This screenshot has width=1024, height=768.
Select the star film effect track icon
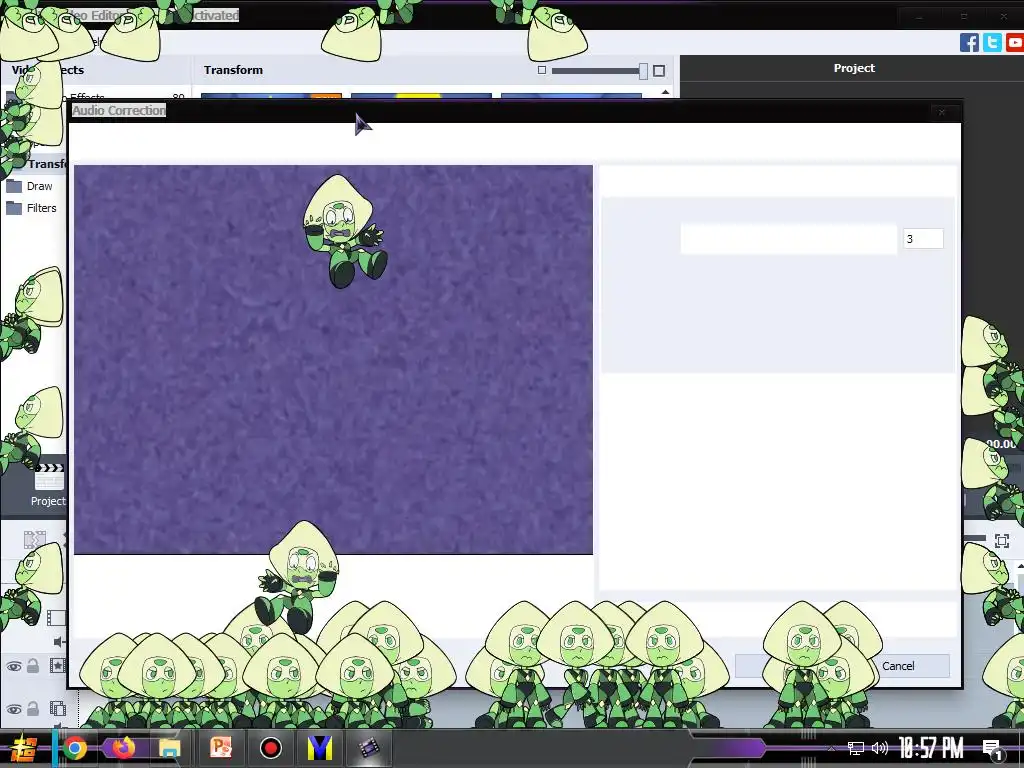pyautogui.click(x=57, y=666)
